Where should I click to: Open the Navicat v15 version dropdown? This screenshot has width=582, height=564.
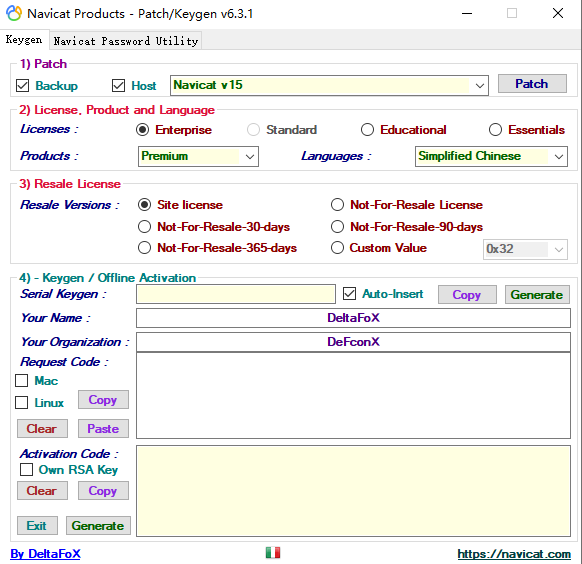[x=329, y=85]
